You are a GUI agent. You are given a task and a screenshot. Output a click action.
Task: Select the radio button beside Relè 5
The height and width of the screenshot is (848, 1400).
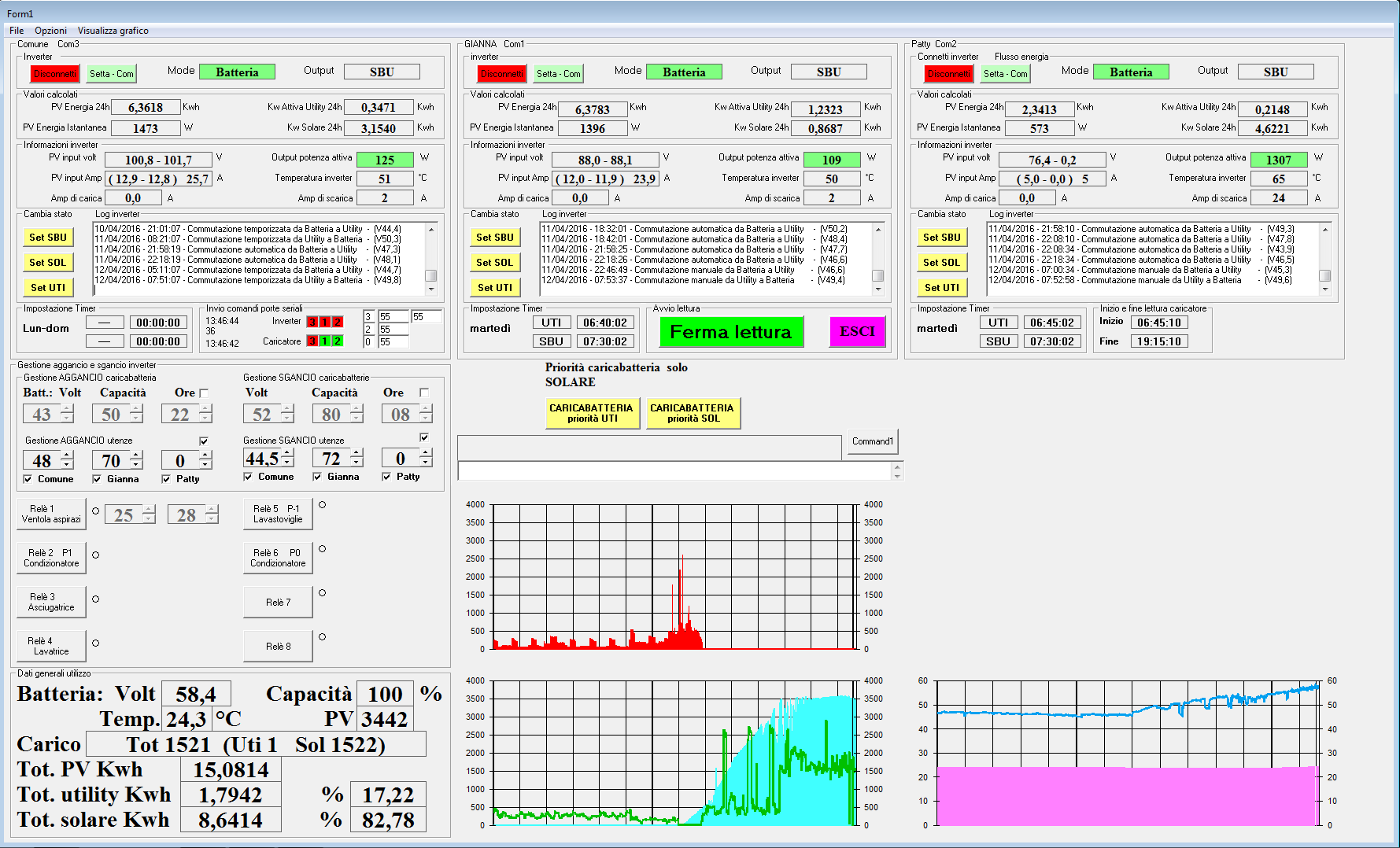[x=322, y=504]
